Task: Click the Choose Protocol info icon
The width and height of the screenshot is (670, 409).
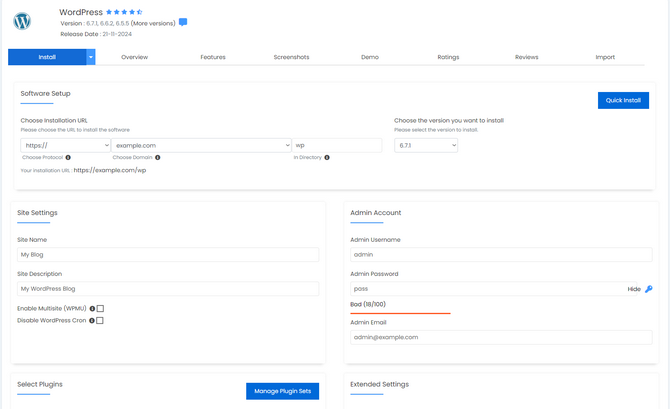Action: (68, 157)
